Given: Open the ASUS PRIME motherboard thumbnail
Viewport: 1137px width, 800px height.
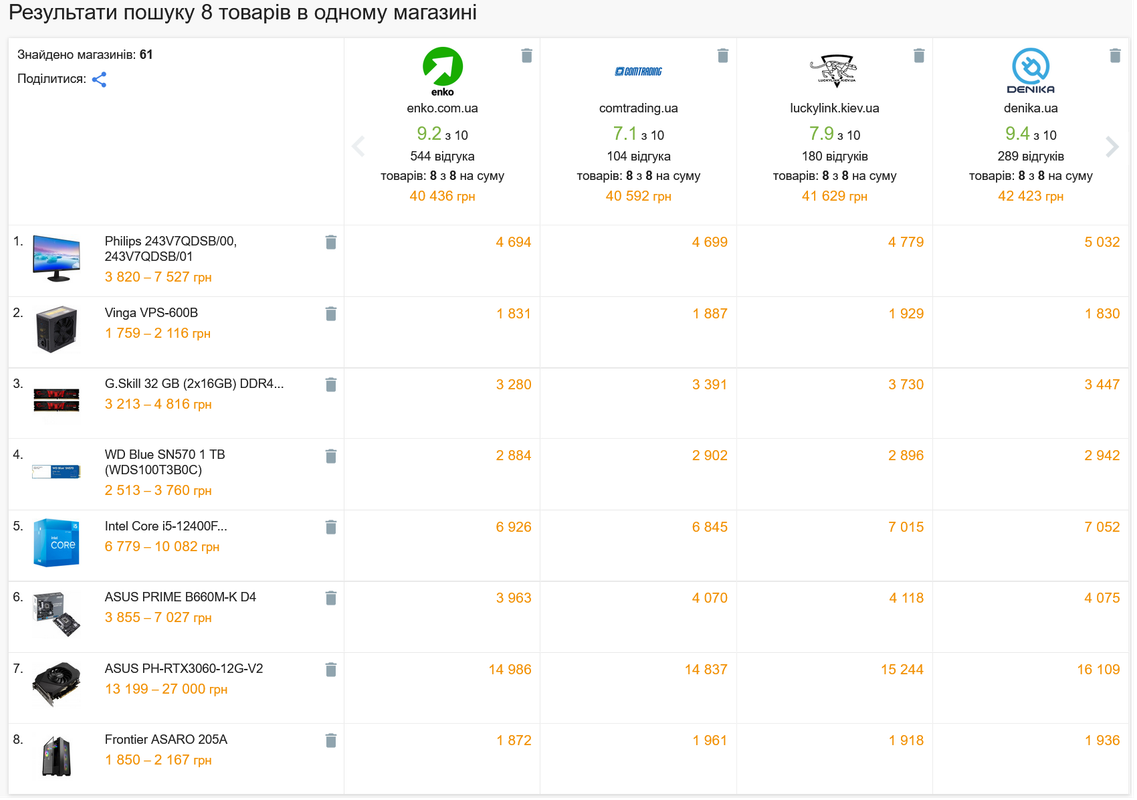Looking at the screenshot, I should click(57, 615).
